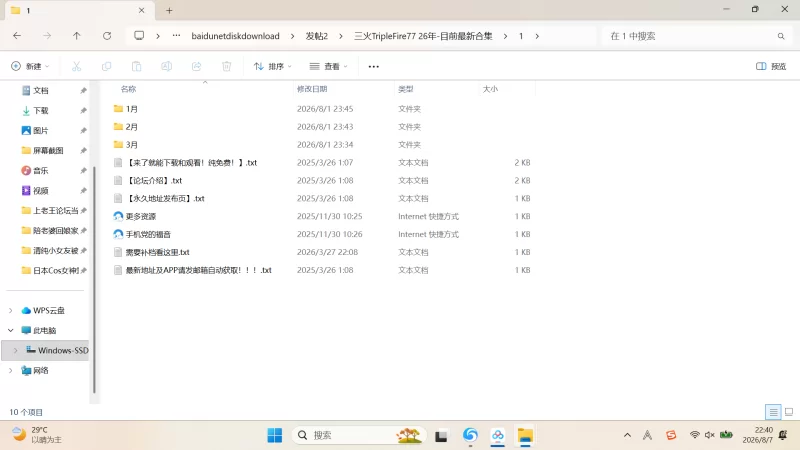Open File Explorer taskbar icon
800x450 pixels.
point(525,435)
